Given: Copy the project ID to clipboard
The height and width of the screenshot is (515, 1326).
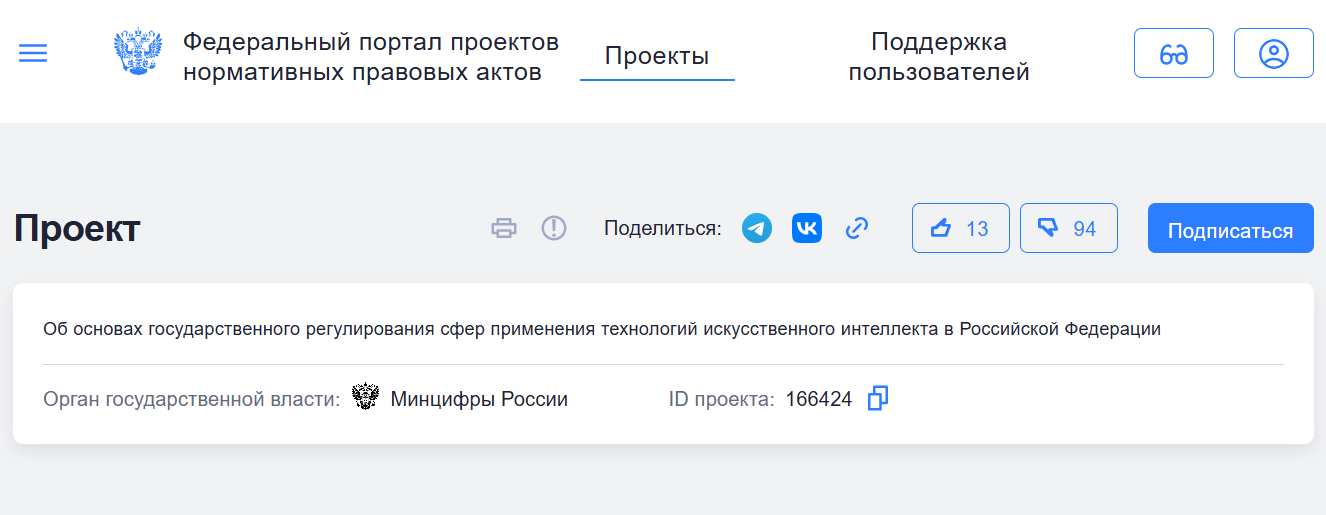Looking at the screenshot, I should point(877,399).
